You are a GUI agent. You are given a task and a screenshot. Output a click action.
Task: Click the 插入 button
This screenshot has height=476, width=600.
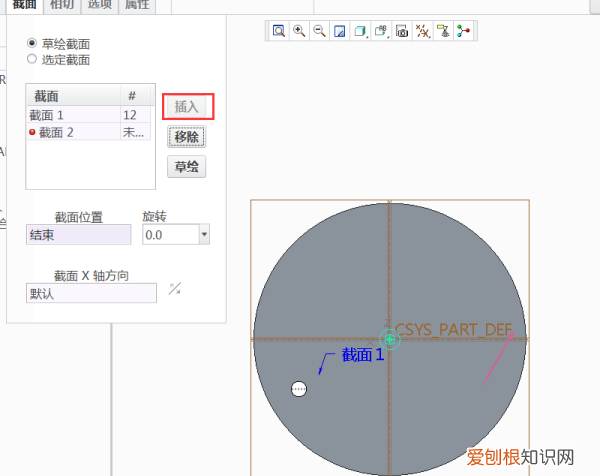point(186,106)
